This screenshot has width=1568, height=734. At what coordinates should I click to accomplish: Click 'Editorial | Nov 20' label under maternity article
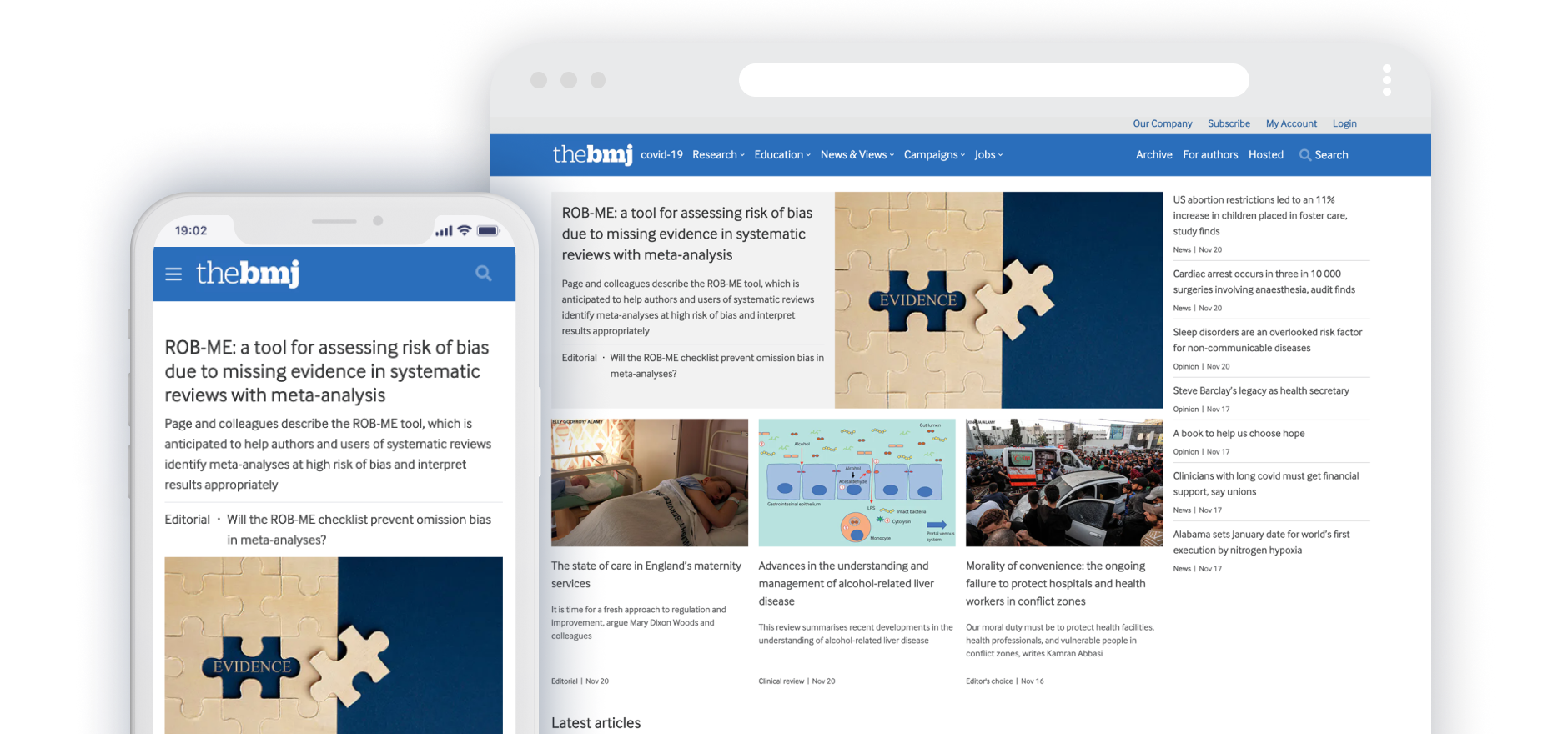[x=580, y=681]
